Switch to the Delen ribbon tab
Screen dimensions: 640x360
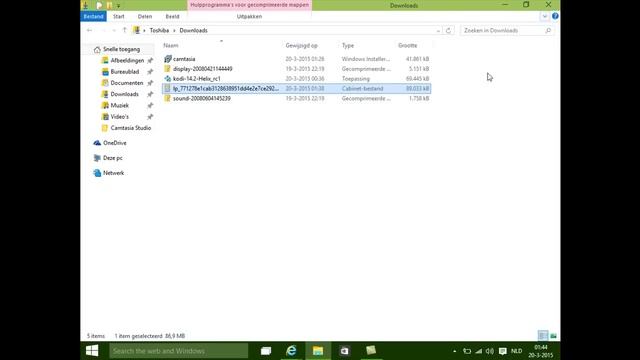point(145,16)
